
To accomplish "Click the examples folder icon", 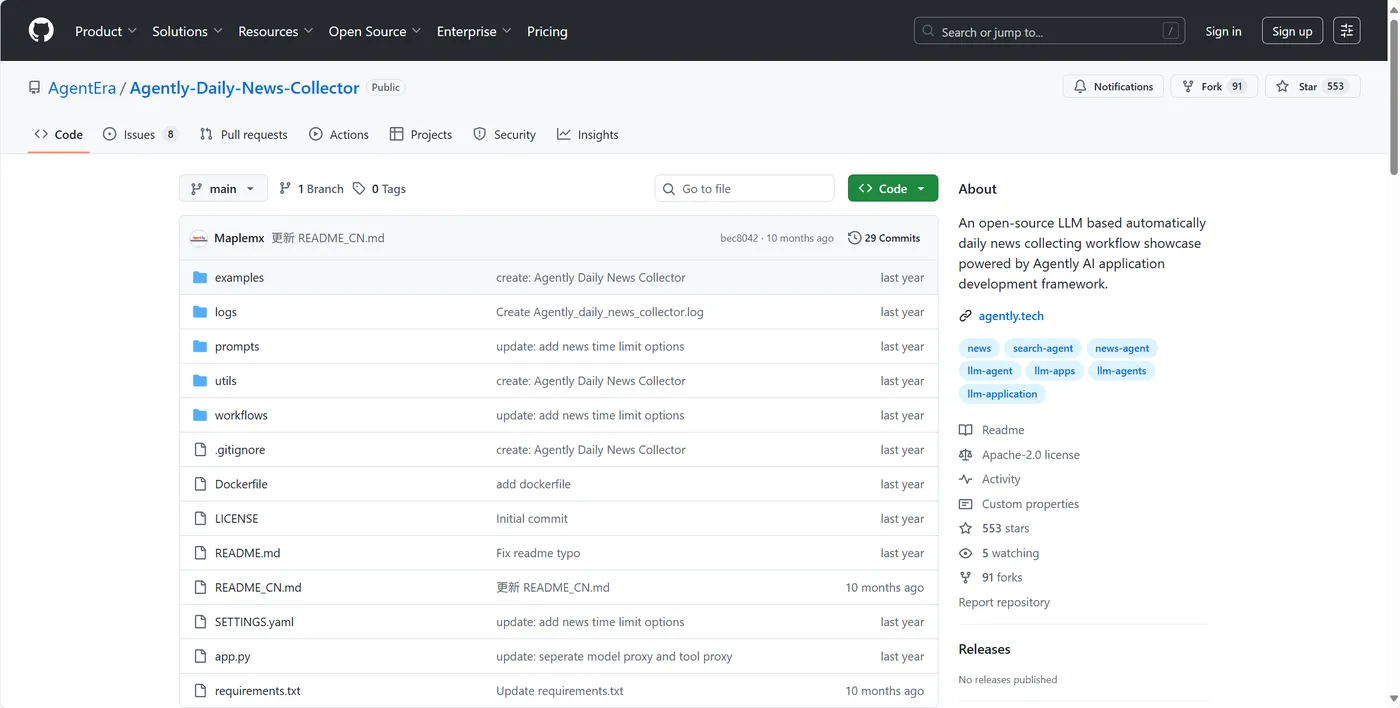I will (x=200, y=278).
